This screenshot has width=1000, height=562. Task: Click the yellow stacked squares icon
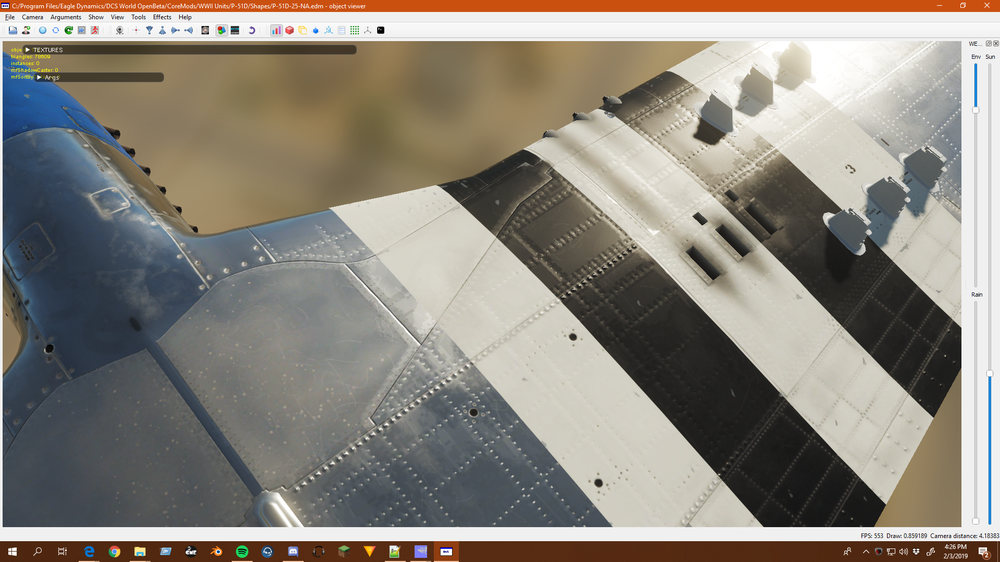[302, 30]
